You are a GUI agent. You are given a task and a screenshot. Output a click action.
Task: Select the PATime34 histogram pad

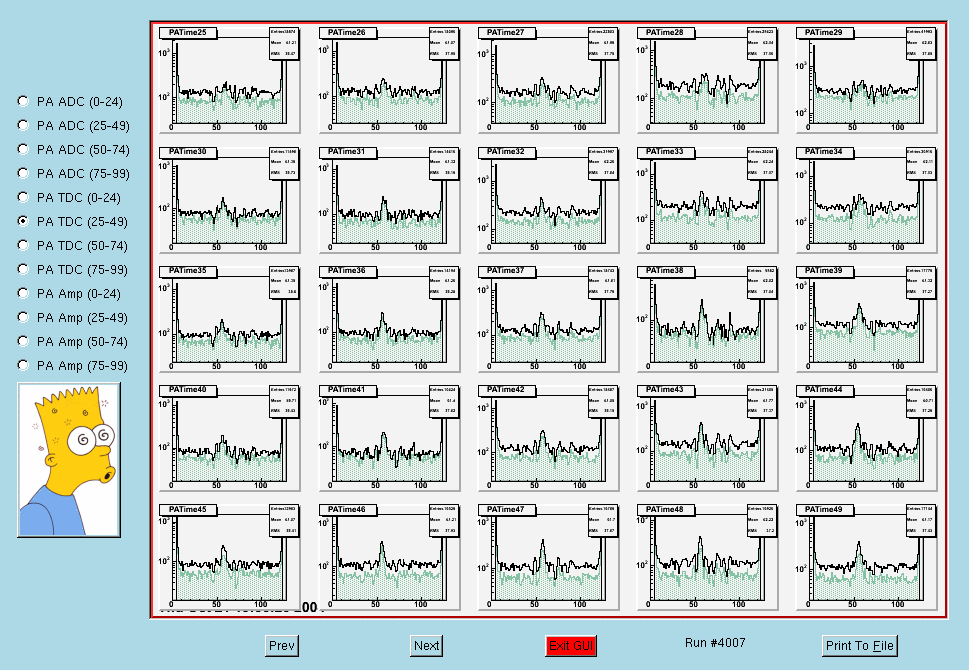point(866,200)
